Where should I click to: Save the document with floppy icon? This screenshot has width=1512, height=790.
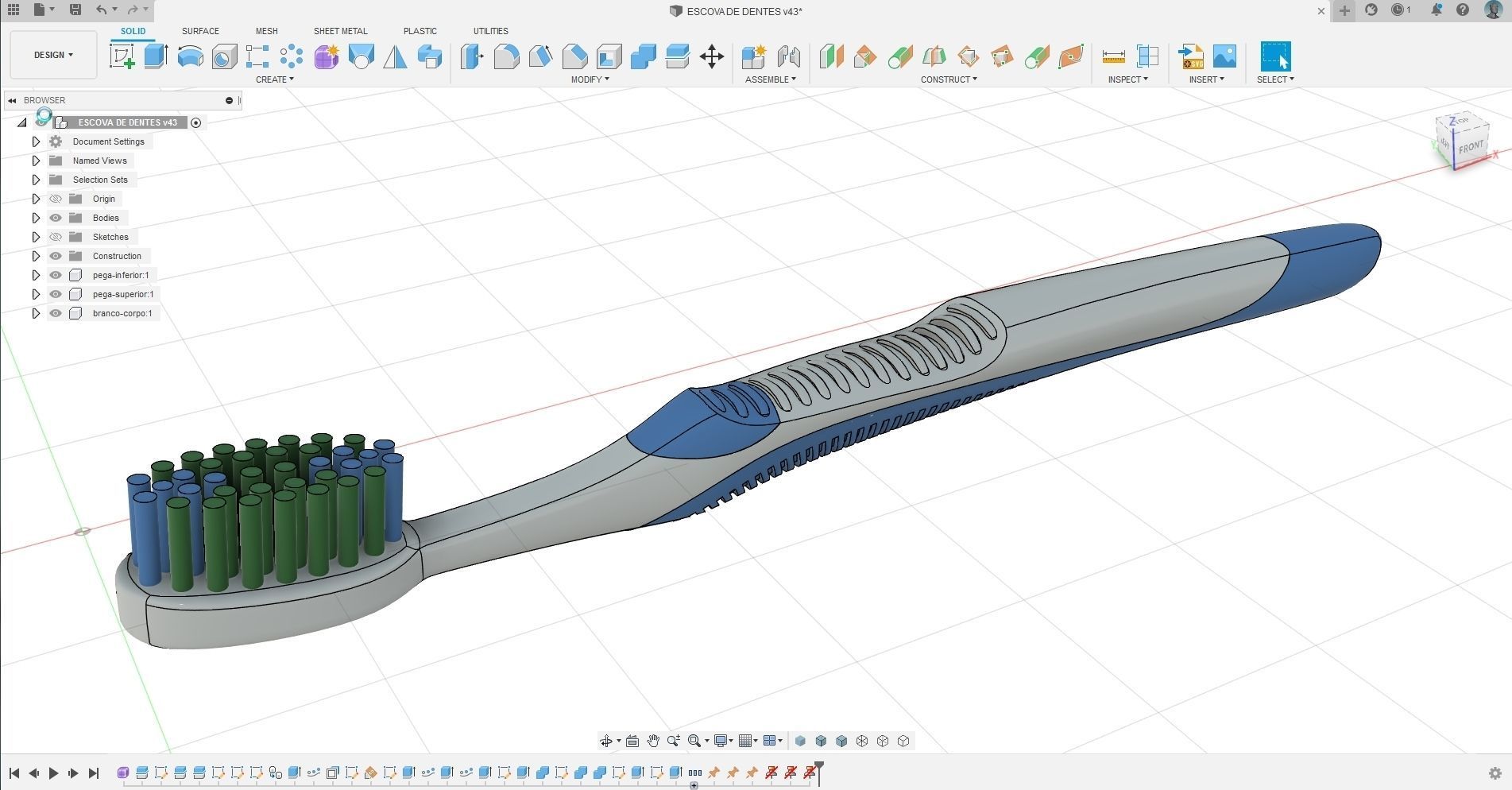click(x=75, y=10)
